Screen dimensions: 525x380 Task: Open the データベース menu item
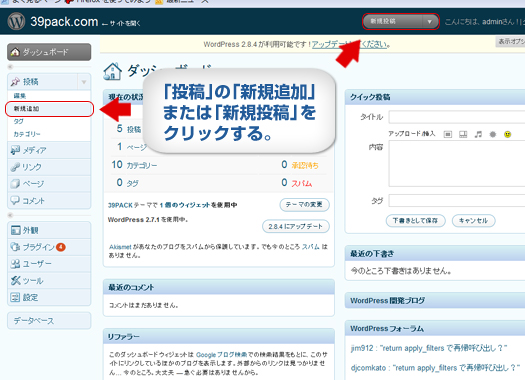coord(49,321)
